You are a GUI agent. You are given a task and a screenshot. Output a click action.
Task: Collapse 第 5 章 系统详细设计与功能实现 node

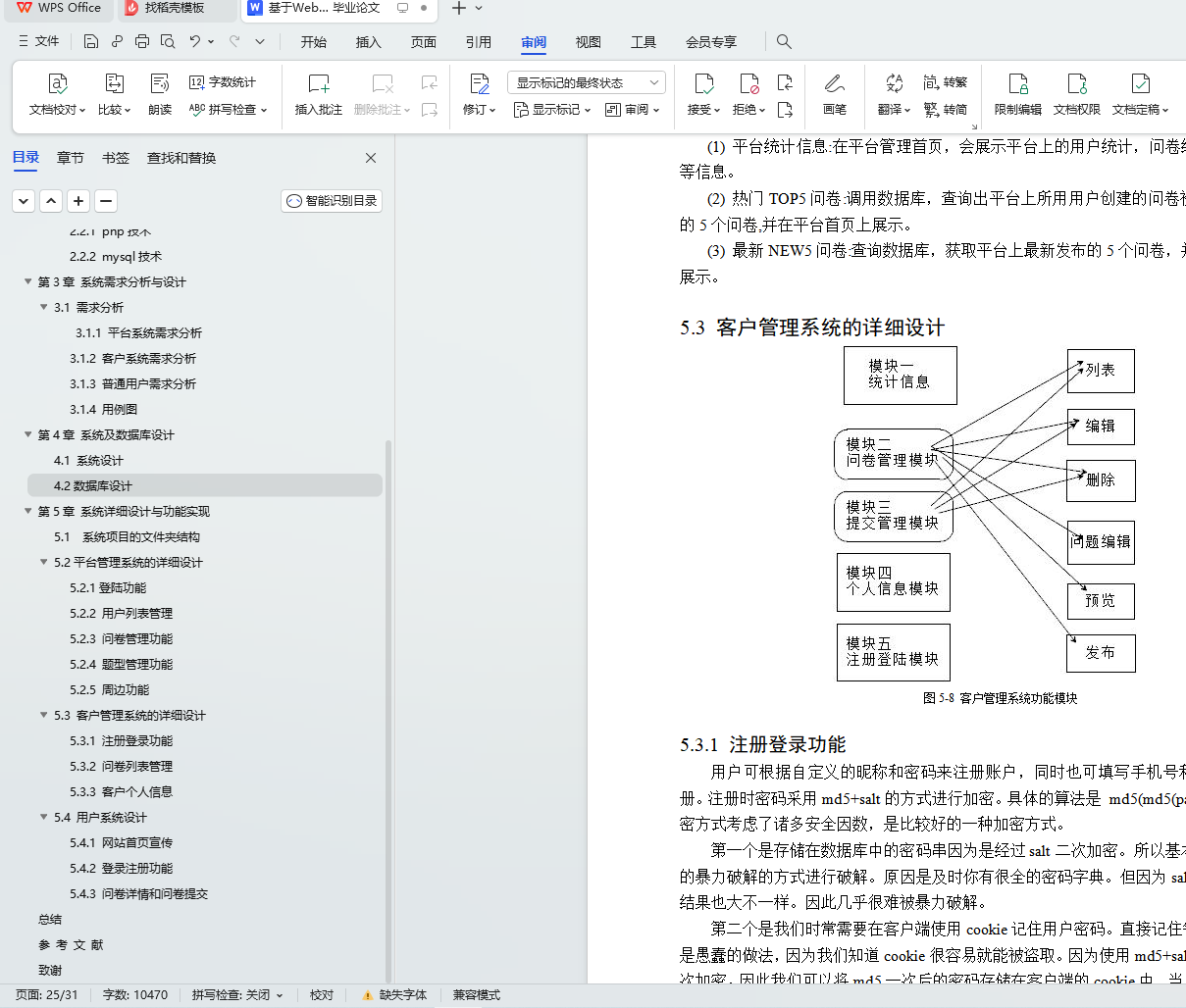click(x=28, y=511)
